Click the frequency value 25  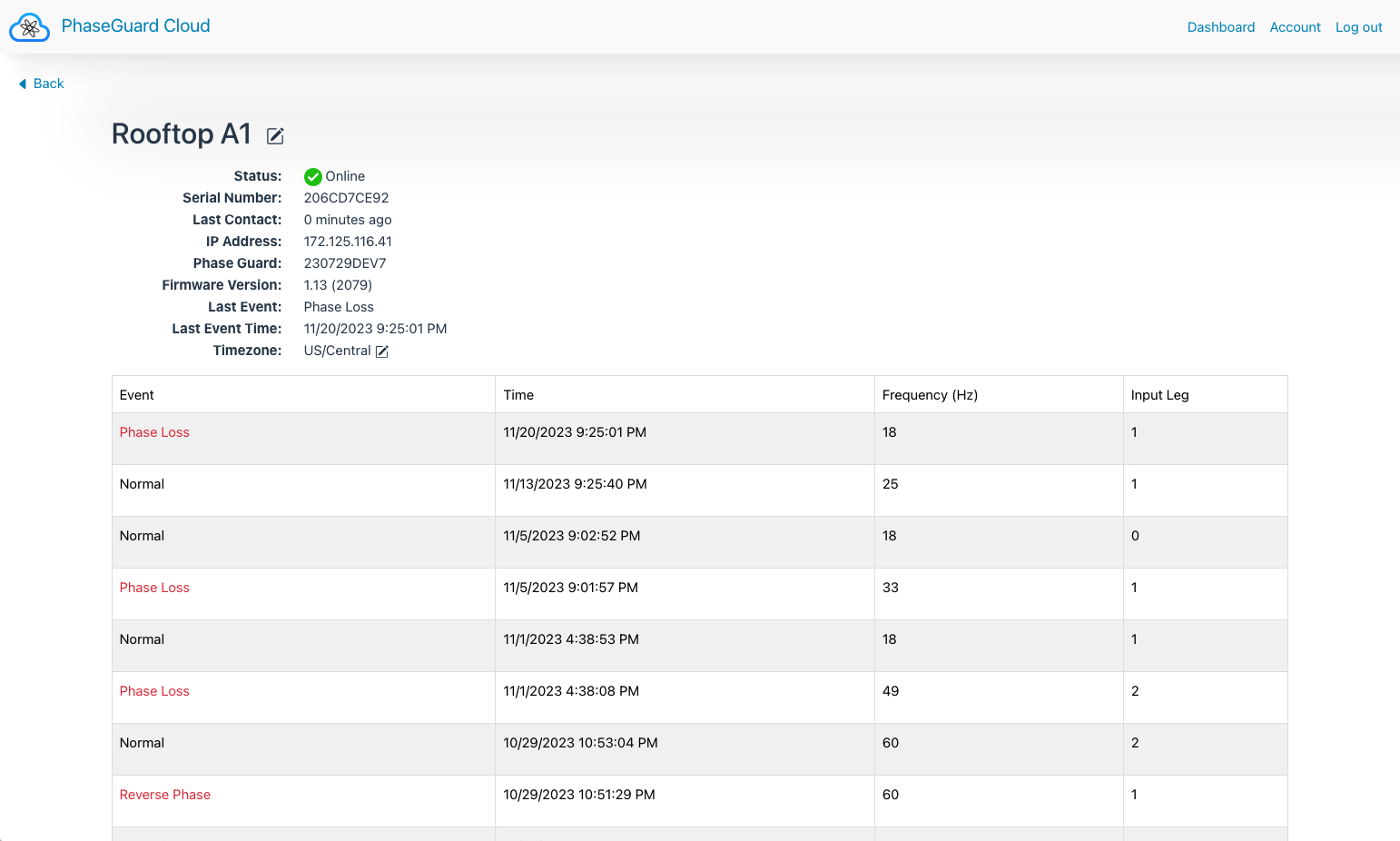click(x=890, y=484)
